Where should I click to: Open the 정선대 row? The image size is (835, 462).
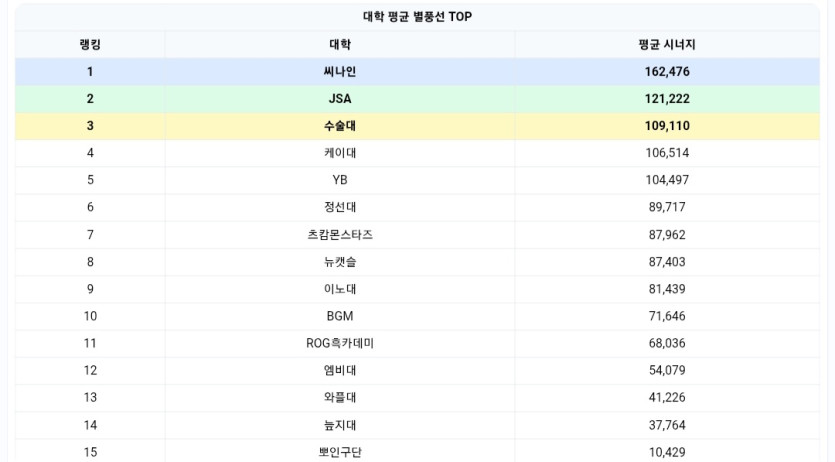tap(340, 207)
